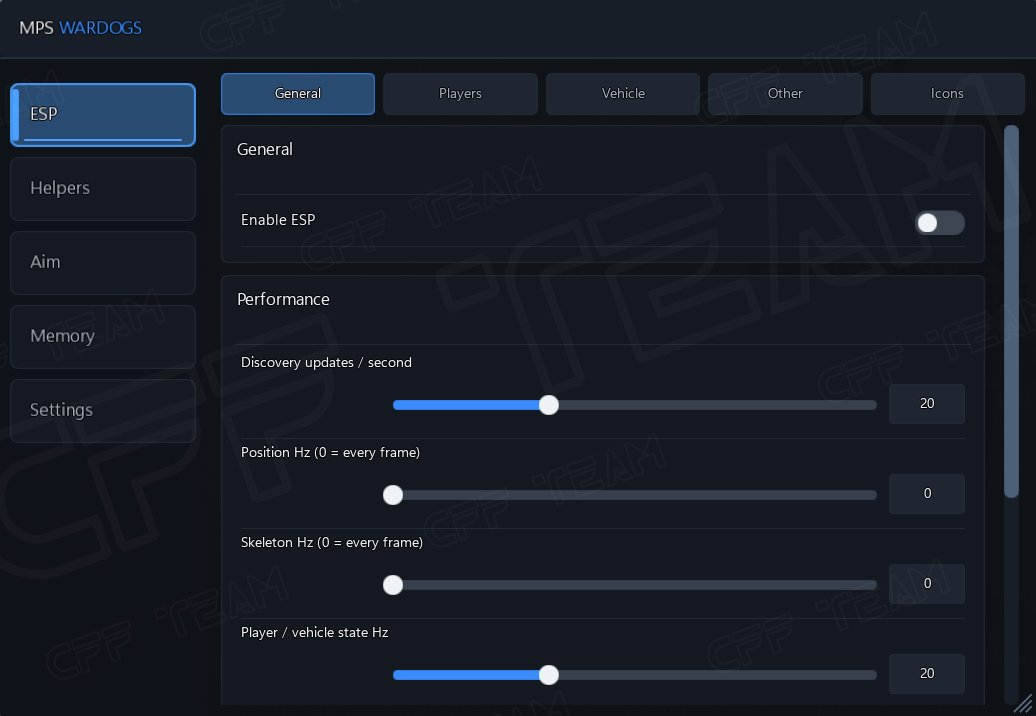
Task: Switch to the Icons tab
Action: (947, 94)
